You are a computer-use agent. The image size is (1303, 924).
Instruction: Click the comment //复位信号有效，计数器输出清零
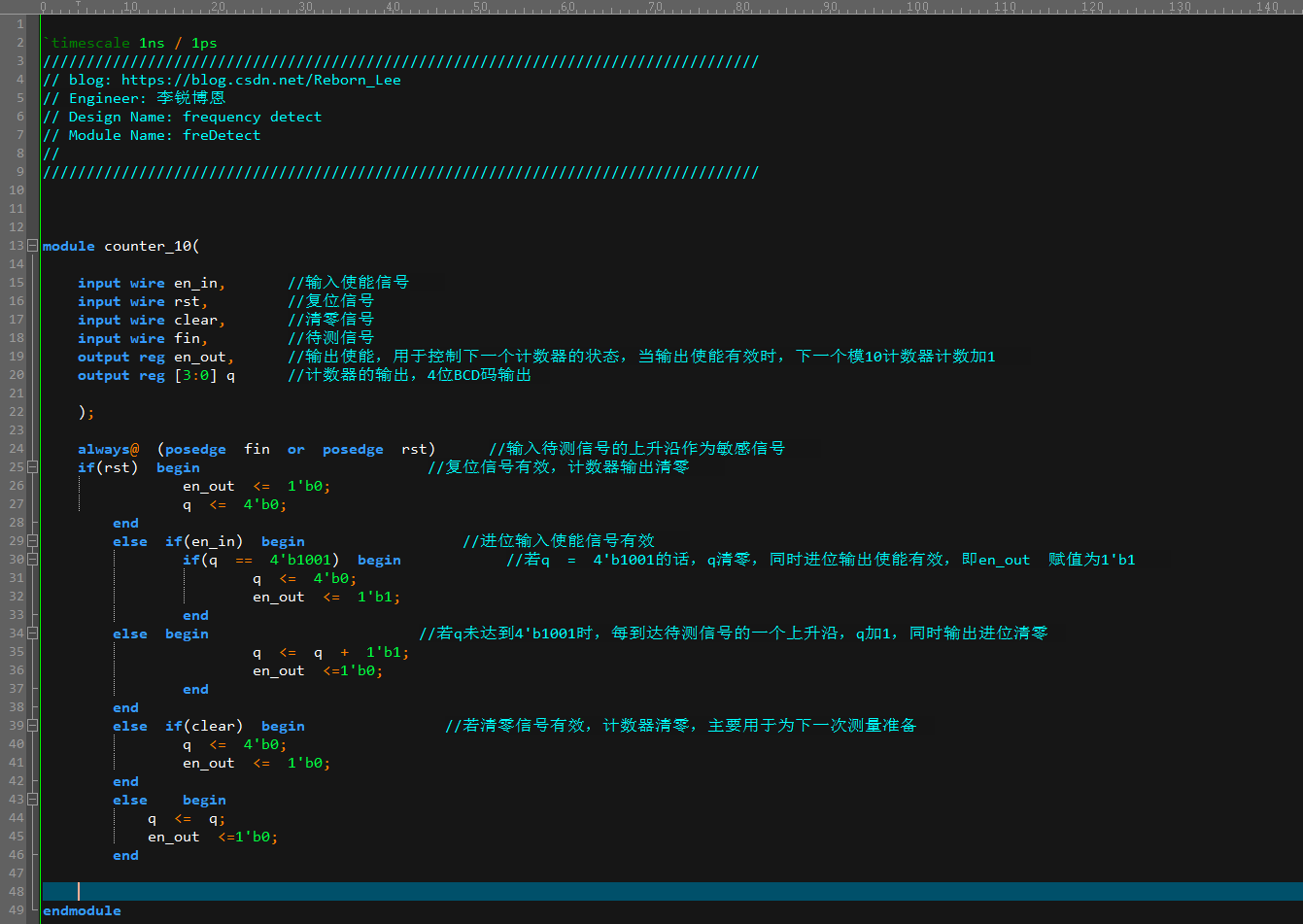click(x=558, y=467)
